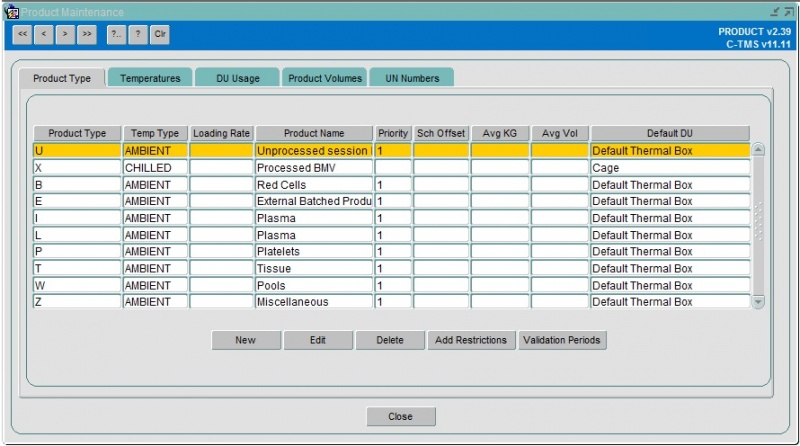Go to next record with > button
This screenshot has height=446, width=800.
(x=65, y=35)
